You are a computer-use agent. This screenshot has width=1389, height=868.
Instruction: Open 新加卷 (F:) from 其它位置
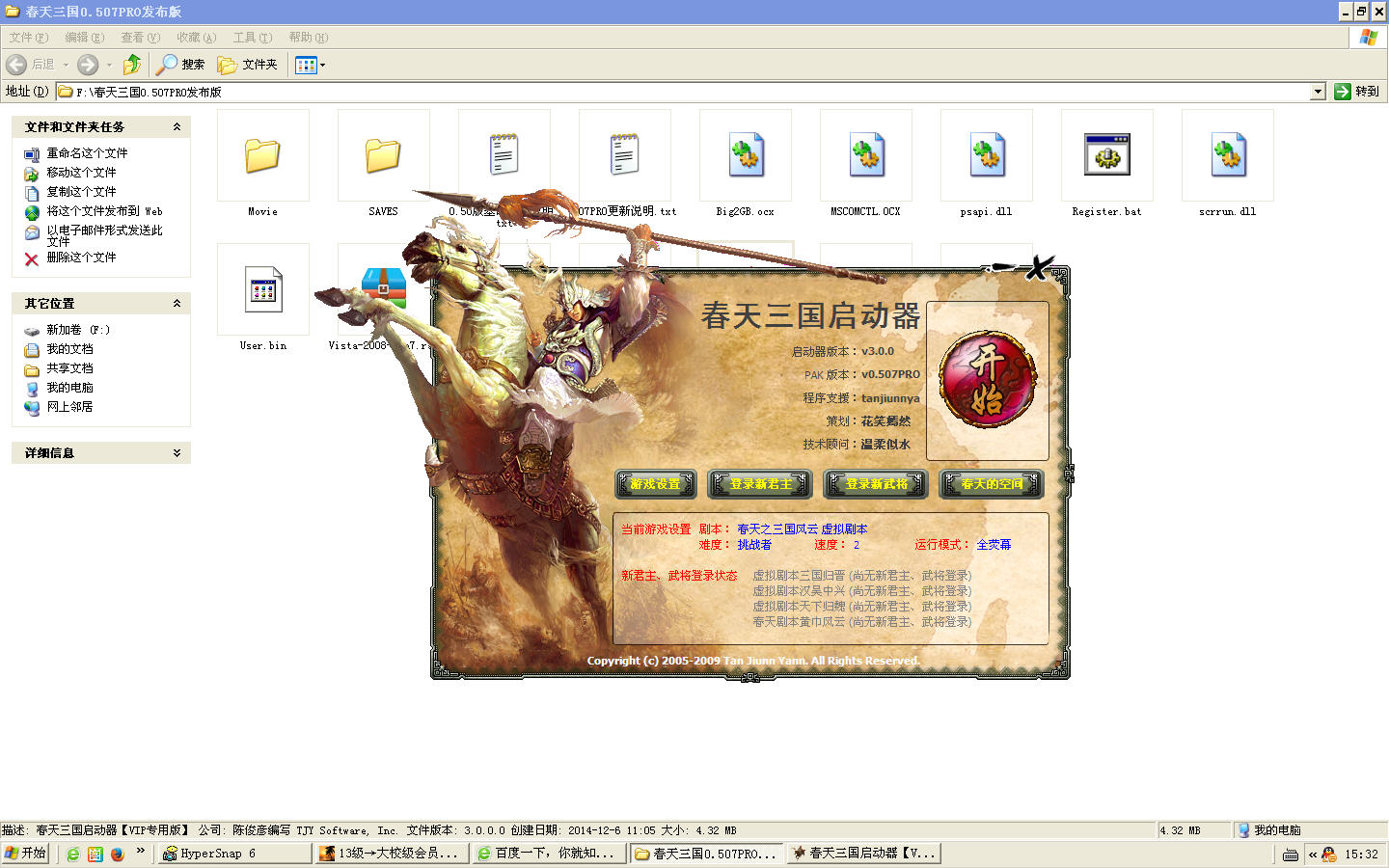pyautogui.click(x=78, y=330)
